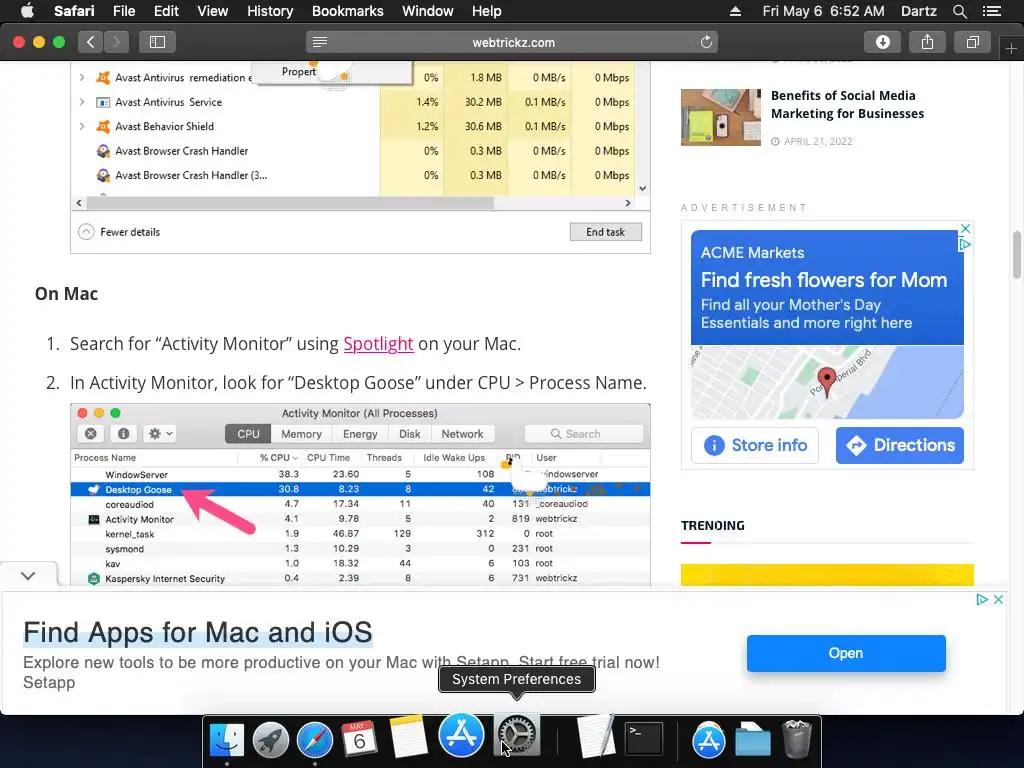This screenshot has width=1024, height=768.
Task: Open Notification Center list icon
Action: (991, 11)
